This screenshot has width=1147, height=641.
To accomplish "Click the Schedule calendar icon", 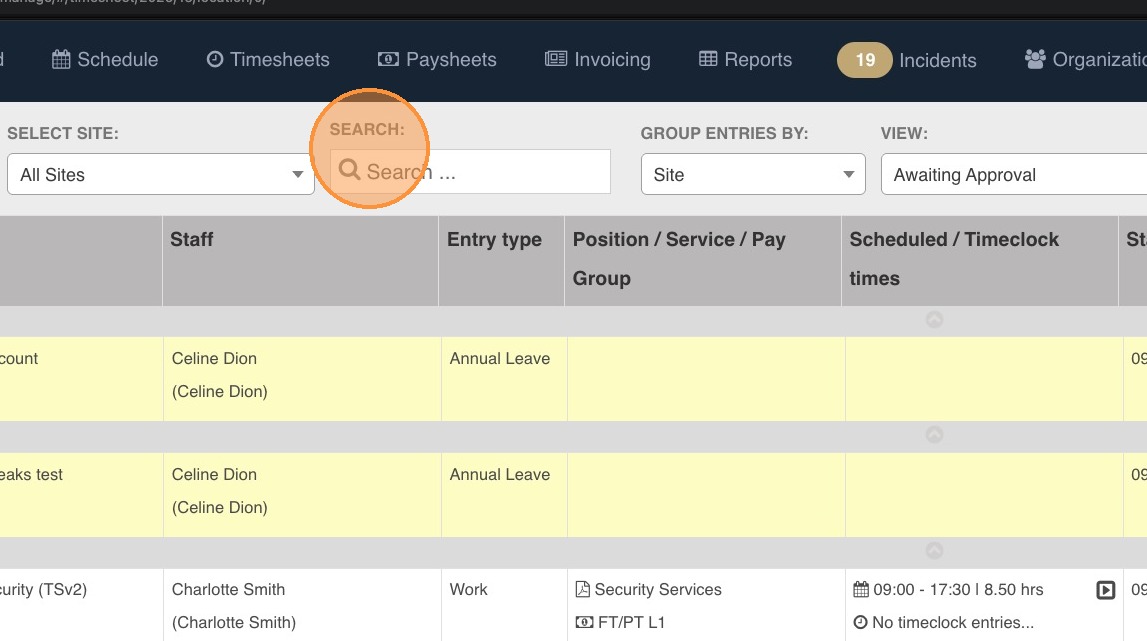I will click(61, 60).
